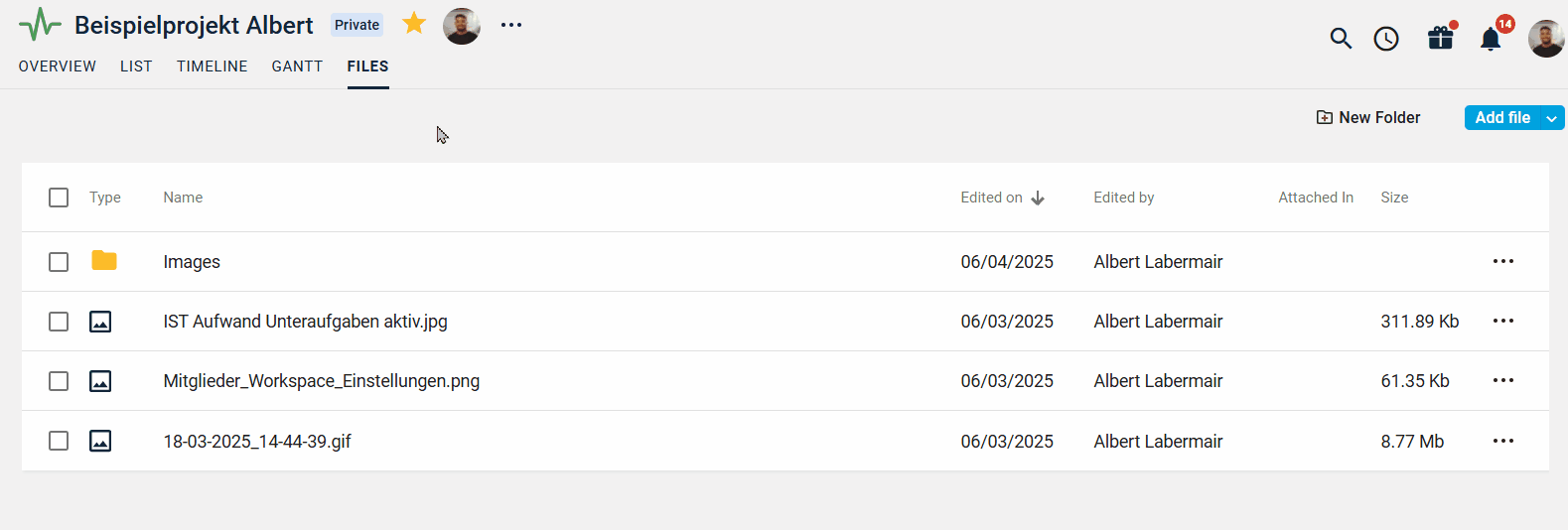Open row actions menu for Images folder
The height and width of the screenshot is (530, 1568).
(x=1503, y=261)
